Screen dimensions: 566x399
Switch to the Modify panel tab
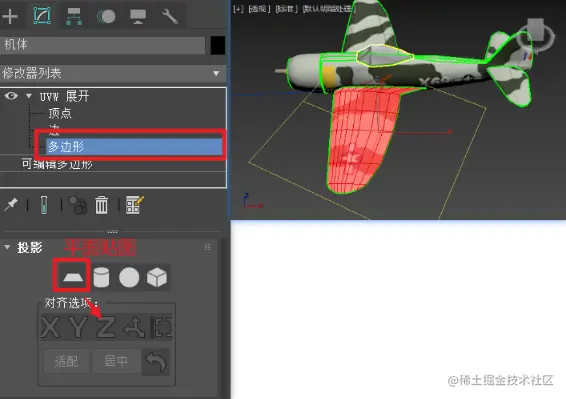(42, 16)
